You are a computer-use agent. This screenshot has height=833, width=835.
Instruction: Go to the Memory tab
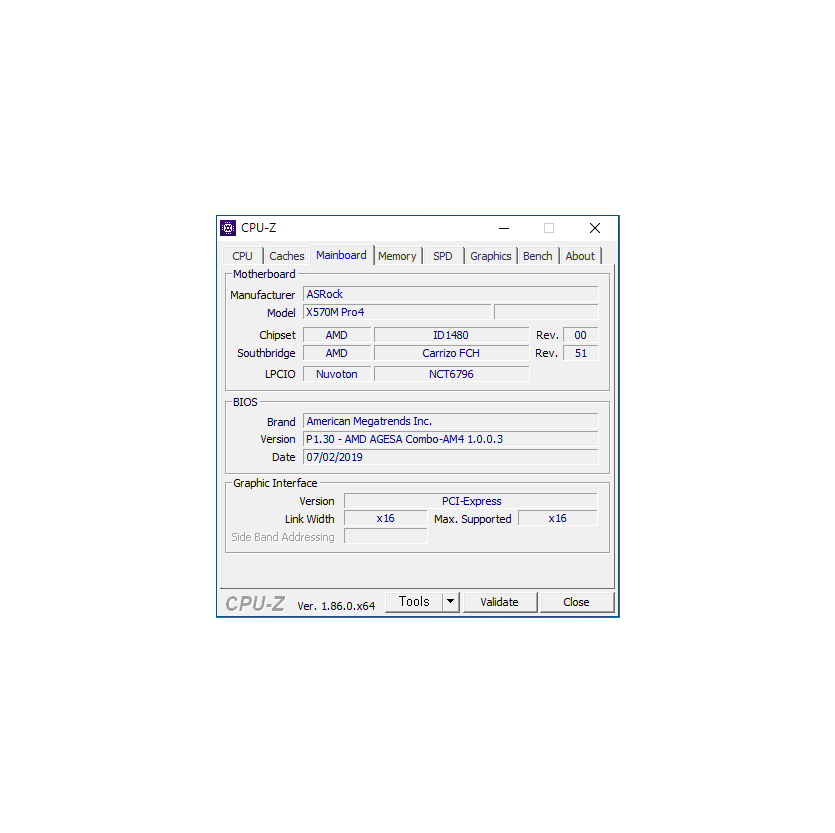(x=397, y=256)
